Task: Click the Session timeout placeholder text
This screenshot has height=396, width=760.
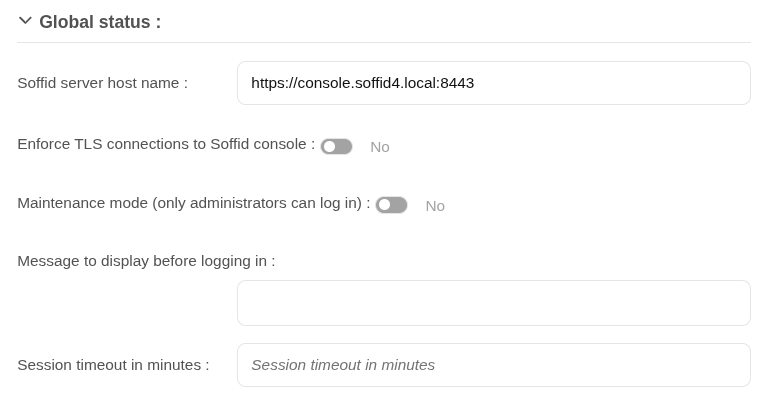Action: [343, 364]
